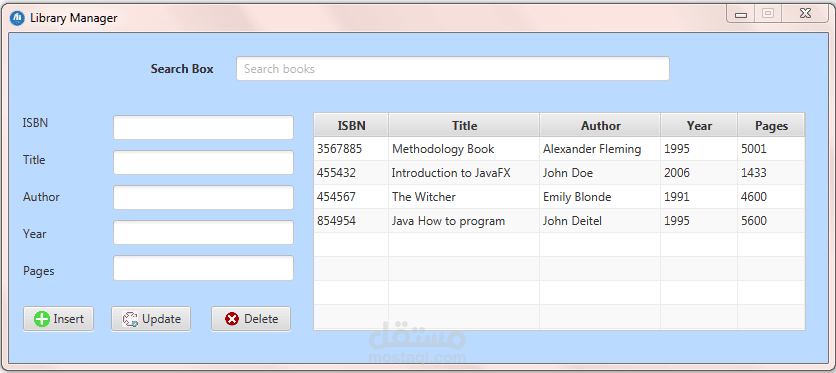Sort table by Title column header
This screenshot has height=373, width=836.
pyautogui.click(x=464, y=125)
